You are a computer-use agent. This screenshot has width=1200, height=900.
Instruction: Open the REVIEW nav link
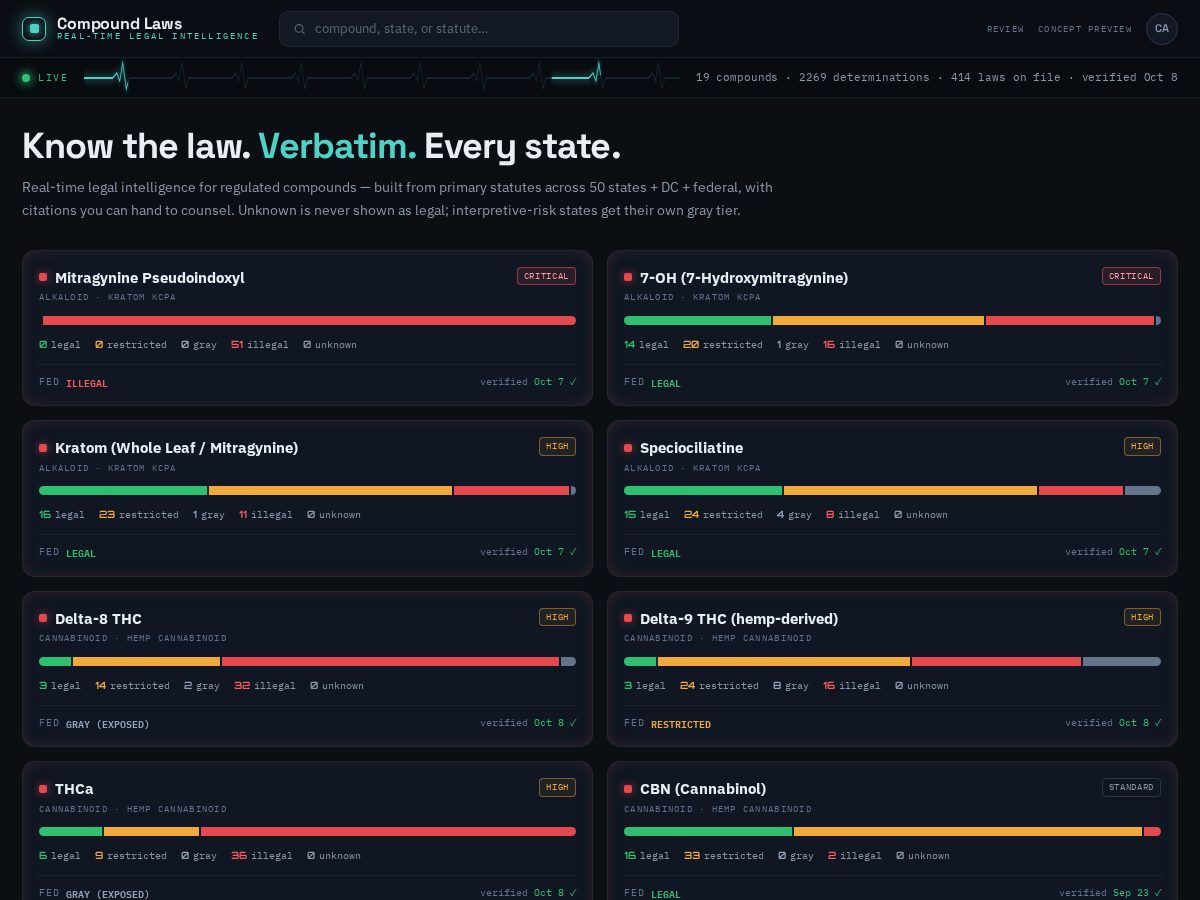point(1005,29)
